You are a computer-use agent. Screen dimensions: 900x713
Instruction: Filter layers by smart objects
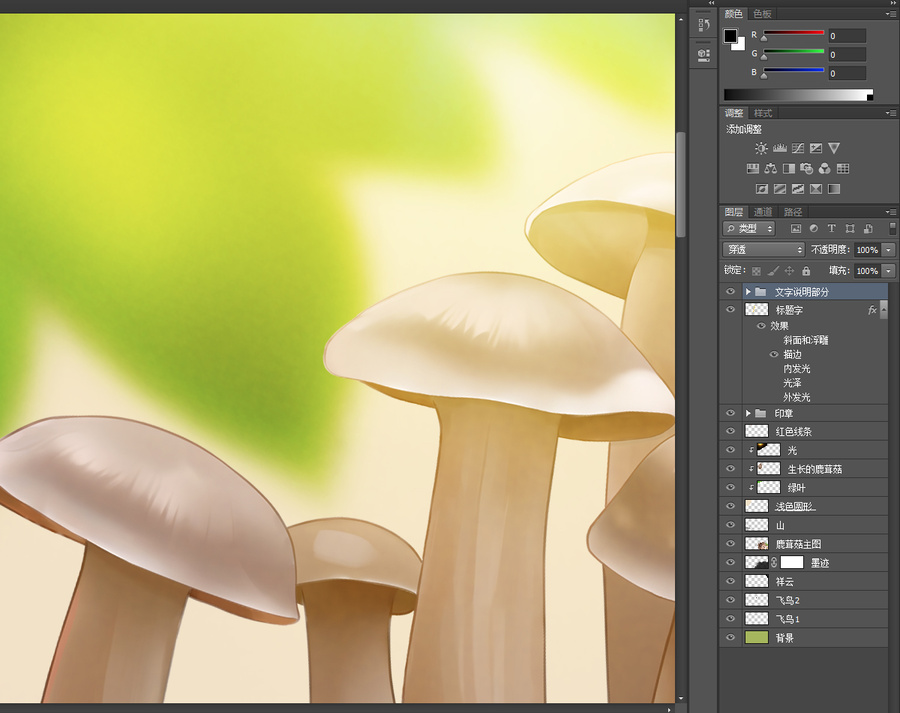pos(868,228)
